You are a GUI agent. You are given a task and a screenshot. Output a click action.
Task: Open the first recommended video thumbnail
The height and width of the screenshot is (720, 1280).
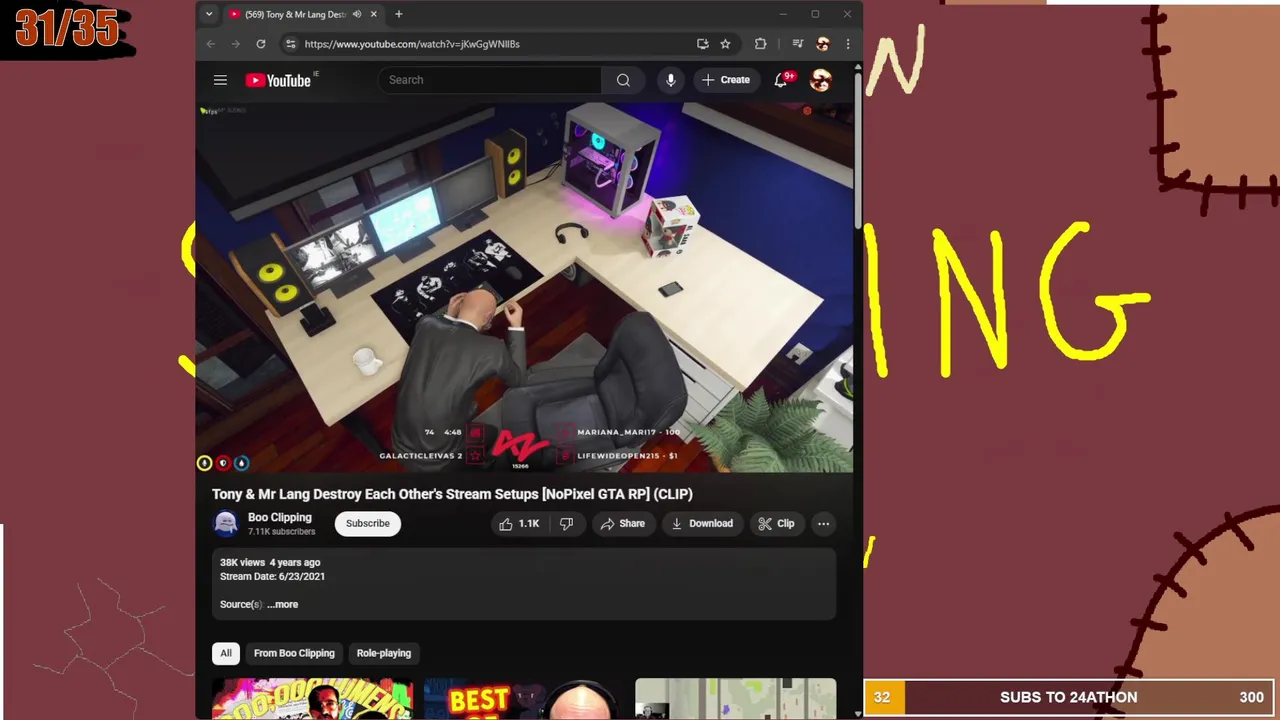(312, 699)
